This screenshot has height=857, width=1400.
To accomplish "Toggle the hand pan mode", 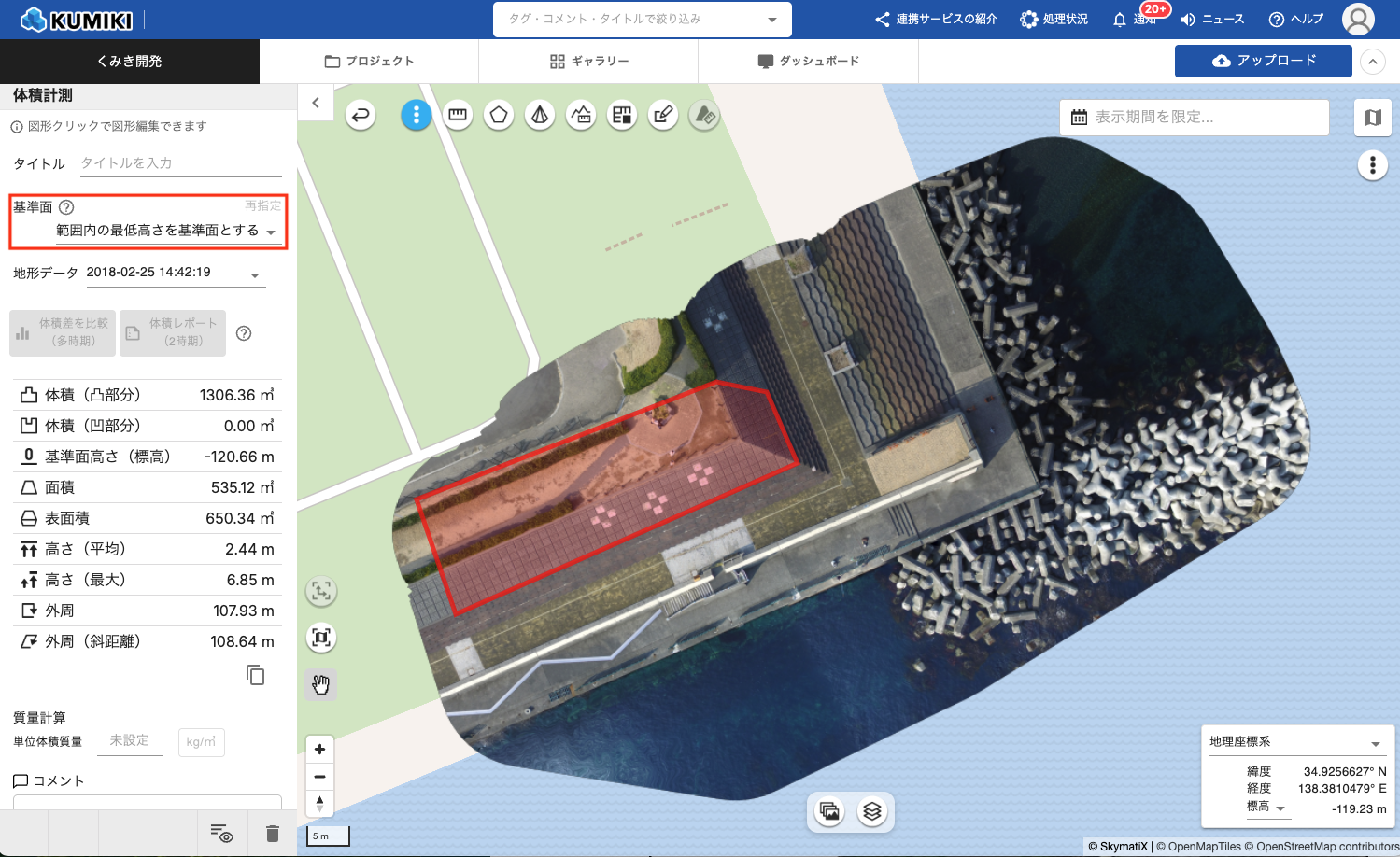I will coord(321,684).
